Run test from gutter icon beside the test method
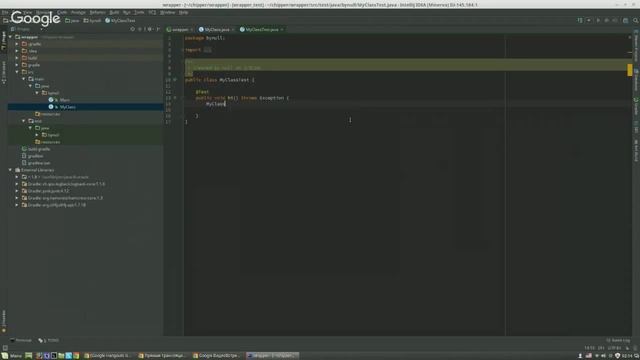The width and height of the screenshot is (640, 360). (x=175, y=98)
